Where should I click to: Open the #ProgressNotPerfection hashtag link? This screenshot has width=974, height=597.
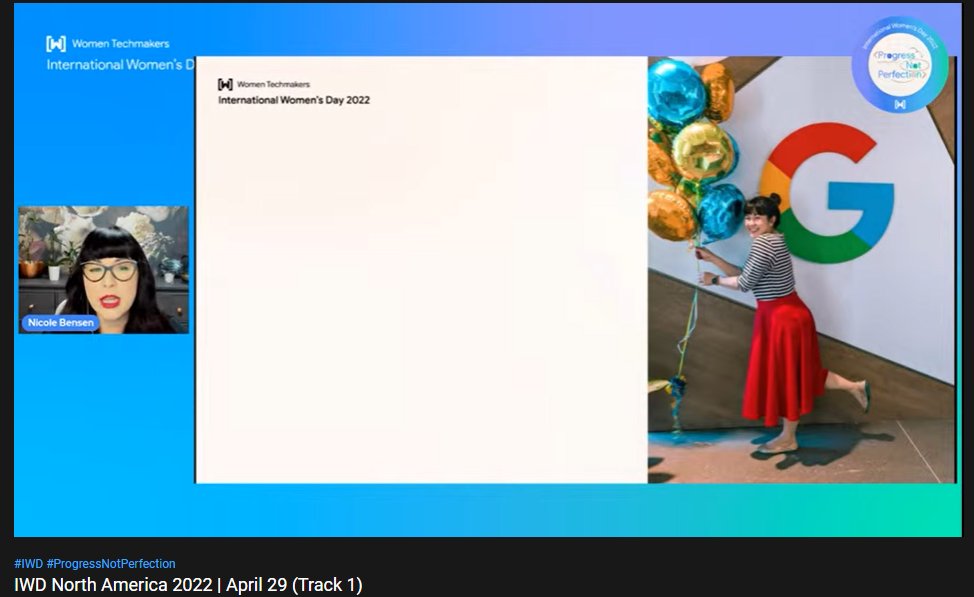(111, 563)
